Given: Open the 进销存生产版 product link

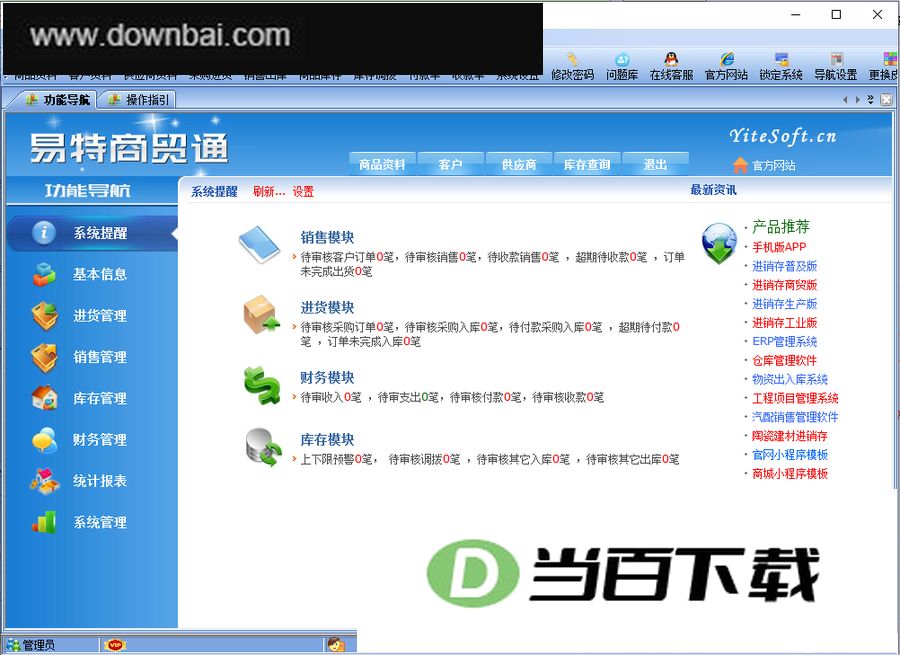Looking at the screenshot, I should (x=784, y=304).
